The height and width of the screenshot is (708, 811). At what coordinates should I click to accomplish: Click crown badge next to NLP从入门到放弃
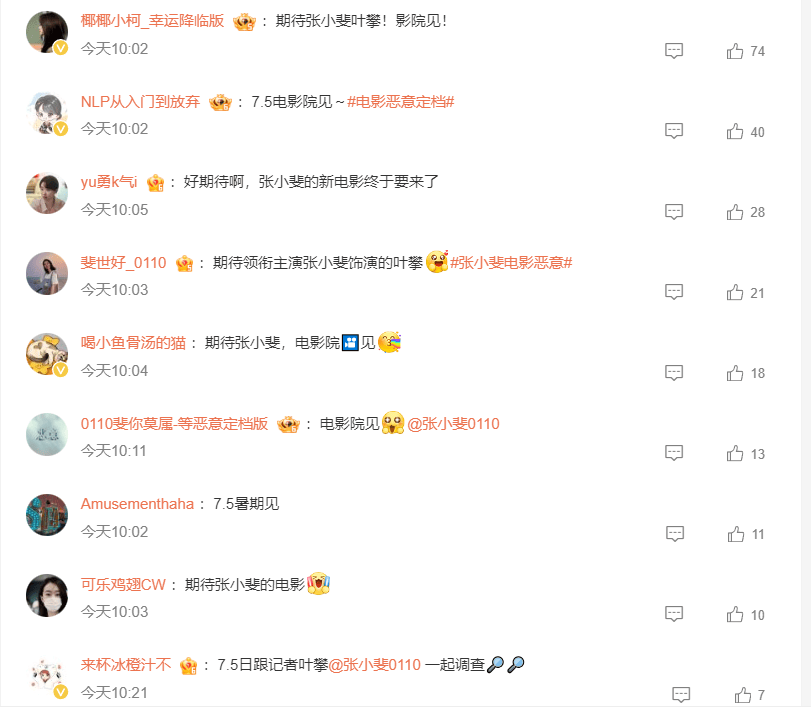coord(220,102)
